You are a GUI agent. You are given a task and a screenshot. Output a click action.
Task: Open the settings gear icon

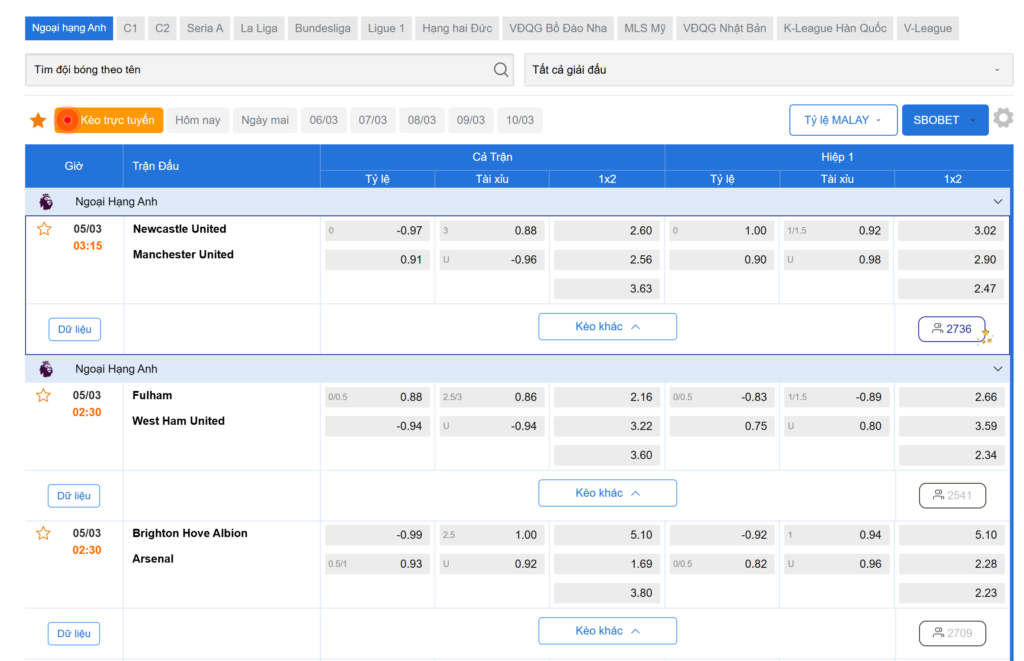(1003, 118)
